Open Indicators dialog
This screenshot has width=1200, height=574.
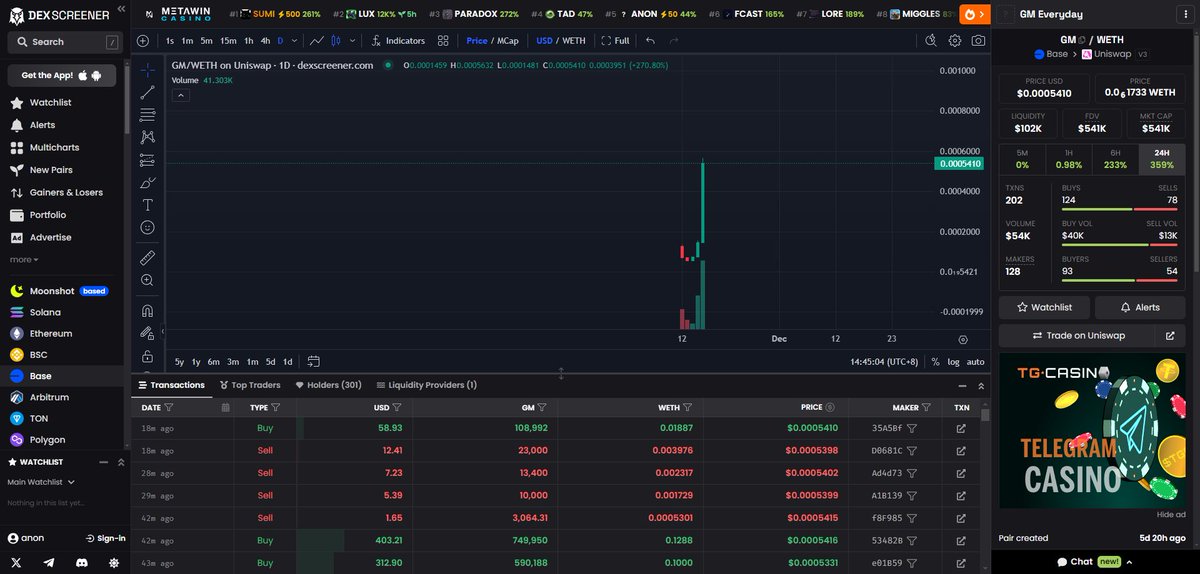click(398, 41)
